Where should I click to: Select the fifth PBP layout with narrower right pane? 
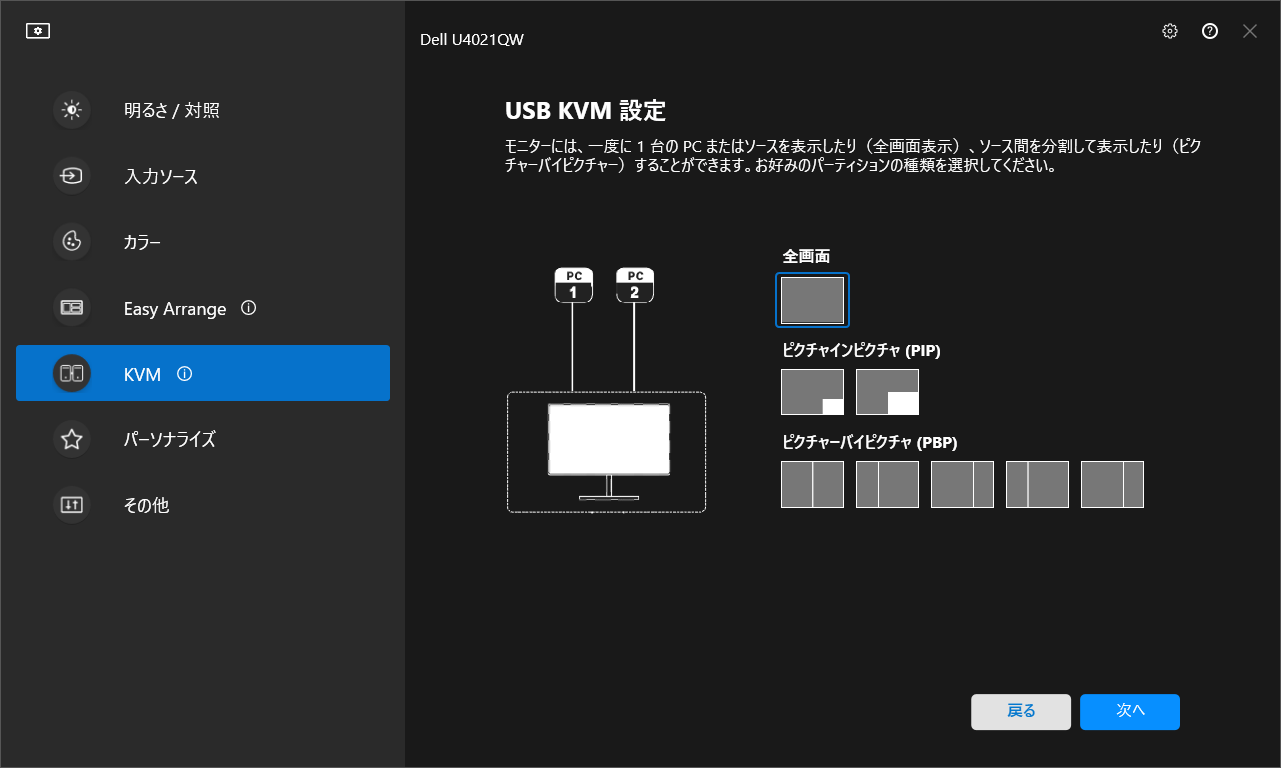1112,484
